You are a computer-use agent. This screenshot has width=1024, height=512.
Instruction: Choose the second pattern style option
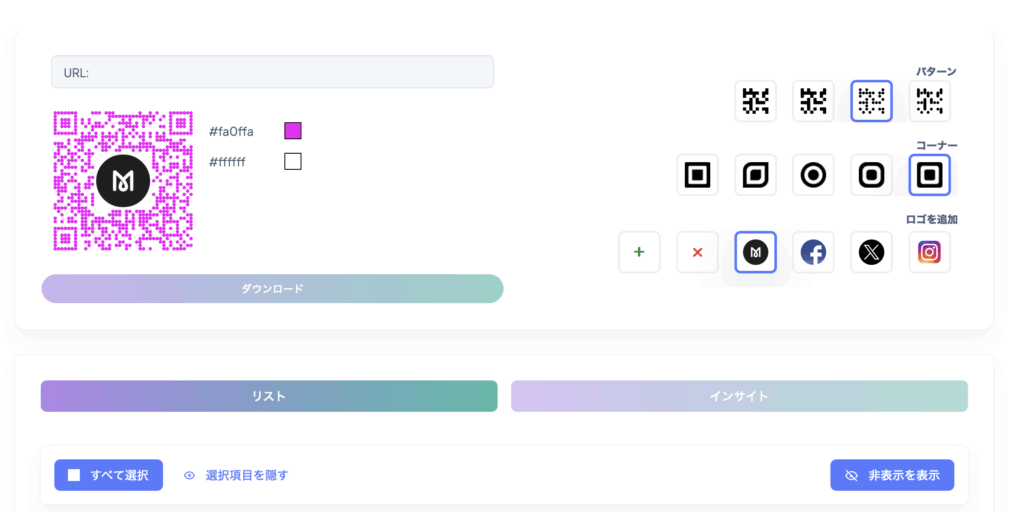(x=814, y=101)
